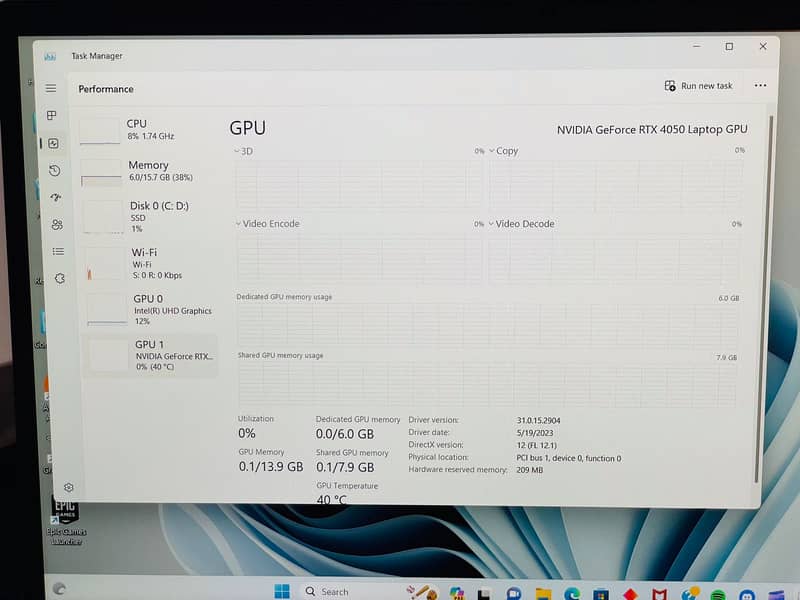This screenshot has width=800, height=600.
Task: Click the Dedicated GPU memory usage graph
Action: (x=488, y=325)
